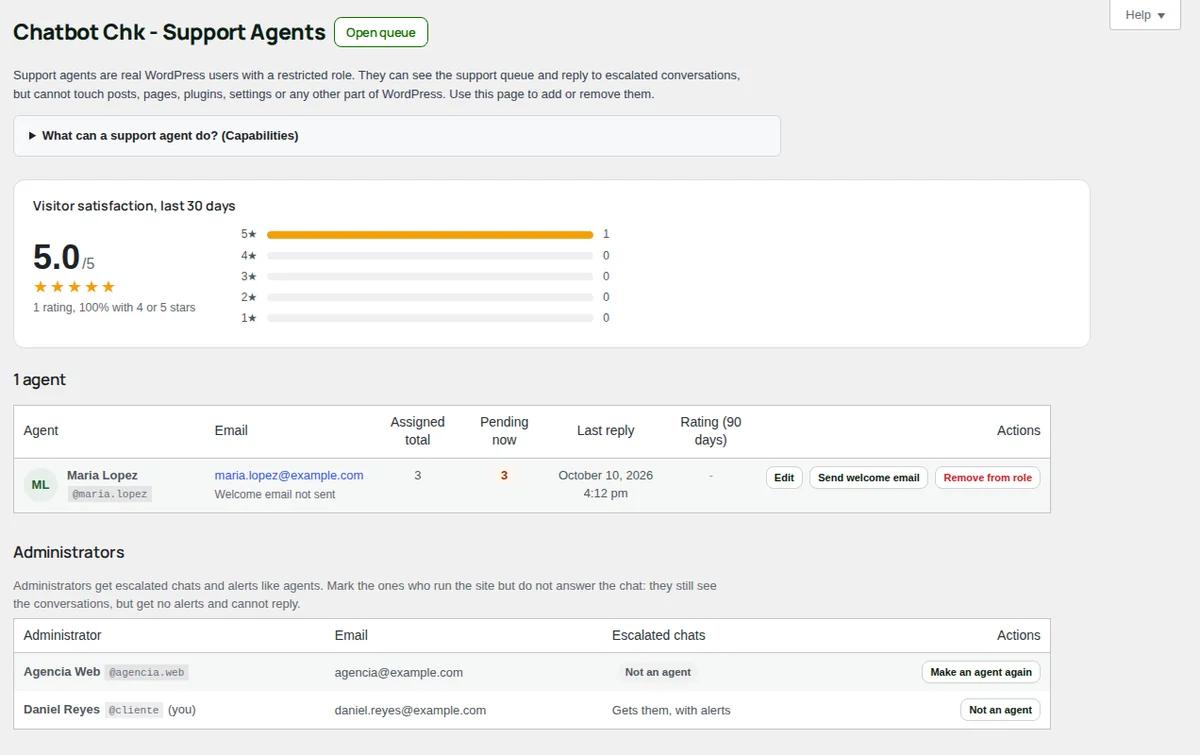This screenshot has height=755, width=1200.
Task: Click the Pending now value 3
Action: pyautogui.click(x=504, y=475)
